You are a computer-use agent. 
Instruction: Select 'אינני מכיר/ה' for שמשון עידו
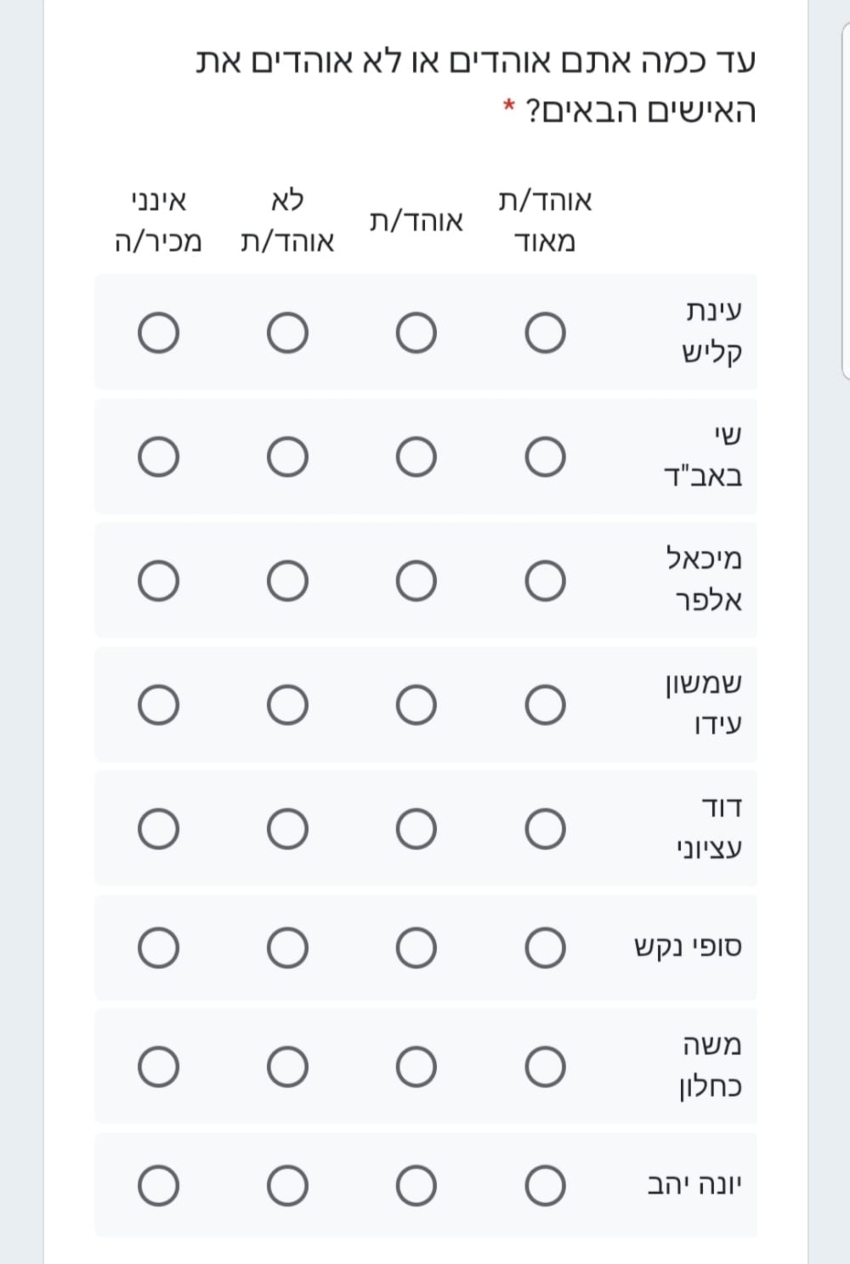(x=158, y=704)
